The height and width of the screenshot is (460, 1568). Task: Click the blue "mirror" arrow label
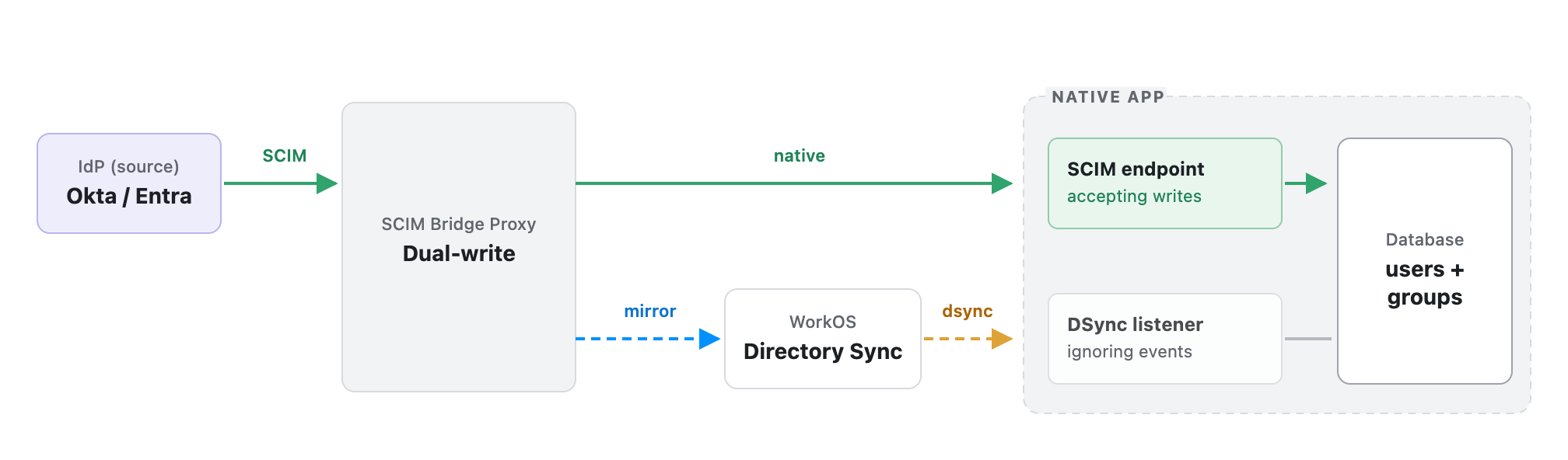coord(649,311)
